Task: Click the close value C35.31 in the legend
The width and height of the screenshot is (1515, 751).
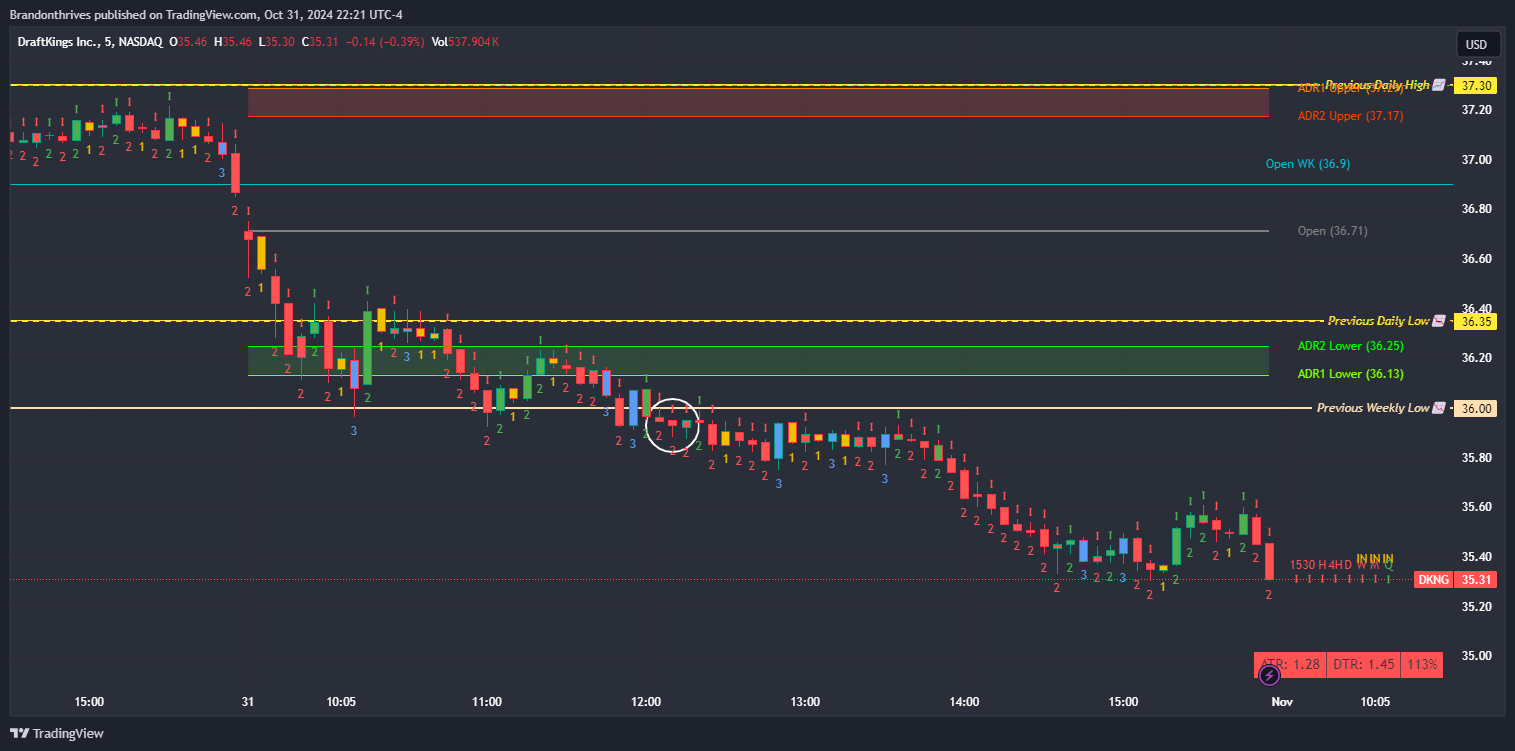Action: (x=320, y=42)
